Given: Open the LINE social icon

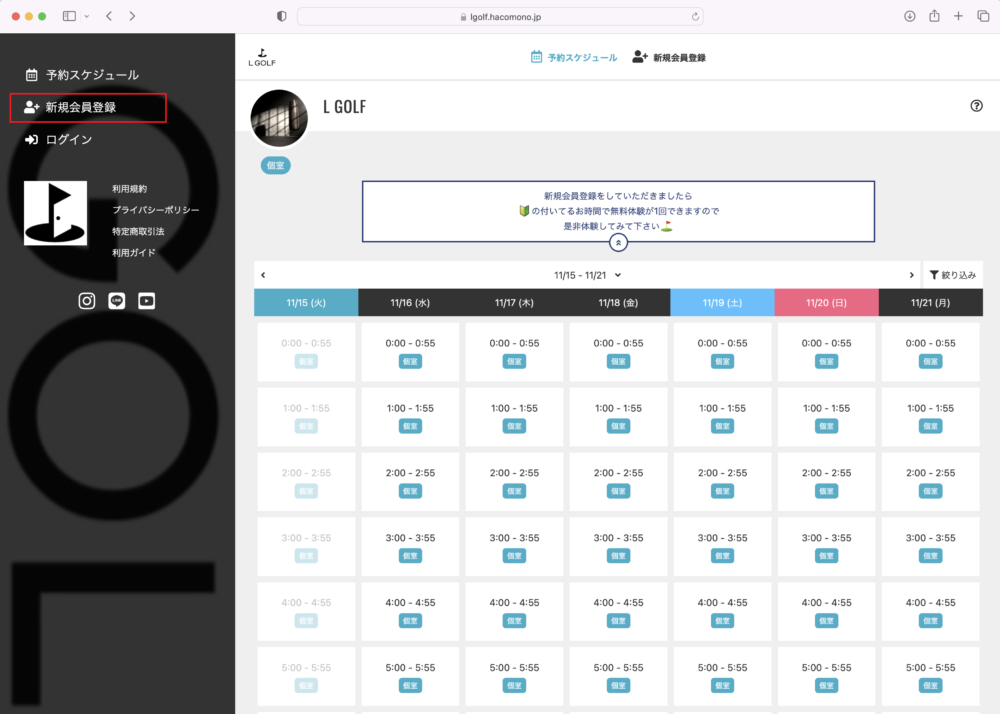Looking at the screenshot, I should coord(117,301).
